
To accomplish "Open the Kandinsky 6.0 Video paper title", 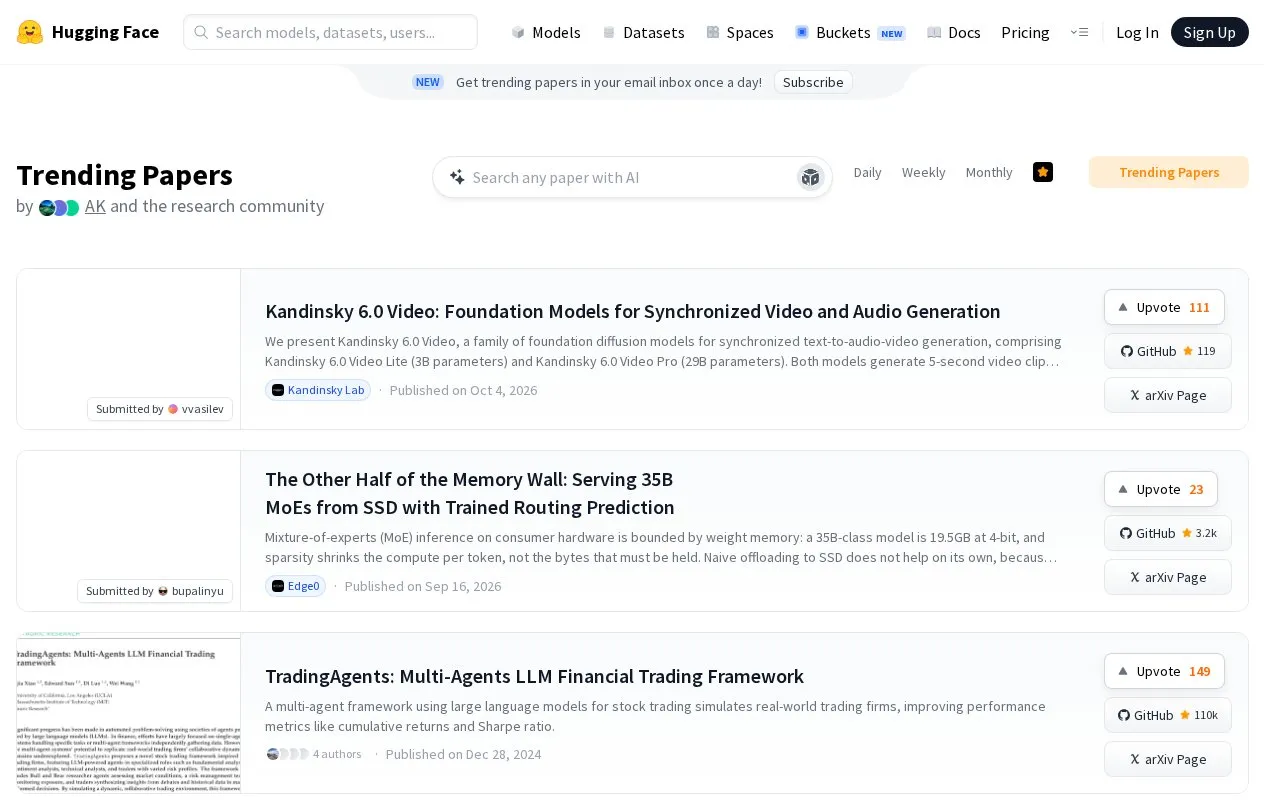I will click(633, 311).
